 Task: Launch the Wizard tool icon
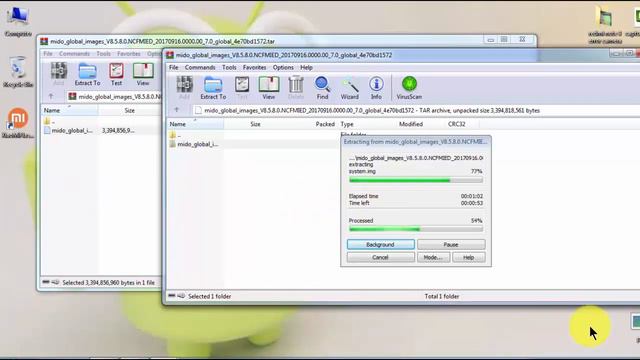point(350,87)
